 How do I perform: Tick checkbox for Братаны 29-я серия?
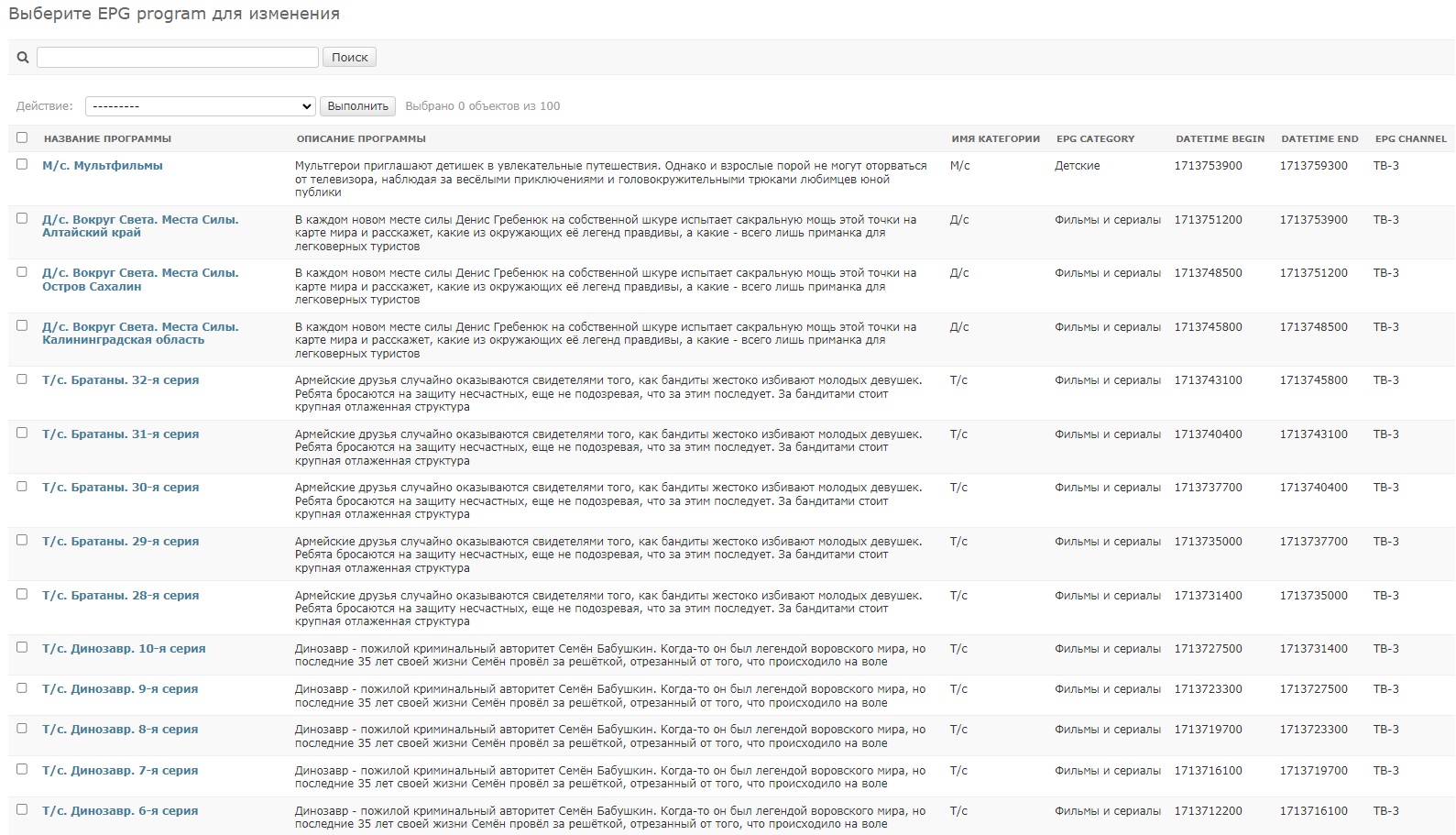[x=22, y=540]
